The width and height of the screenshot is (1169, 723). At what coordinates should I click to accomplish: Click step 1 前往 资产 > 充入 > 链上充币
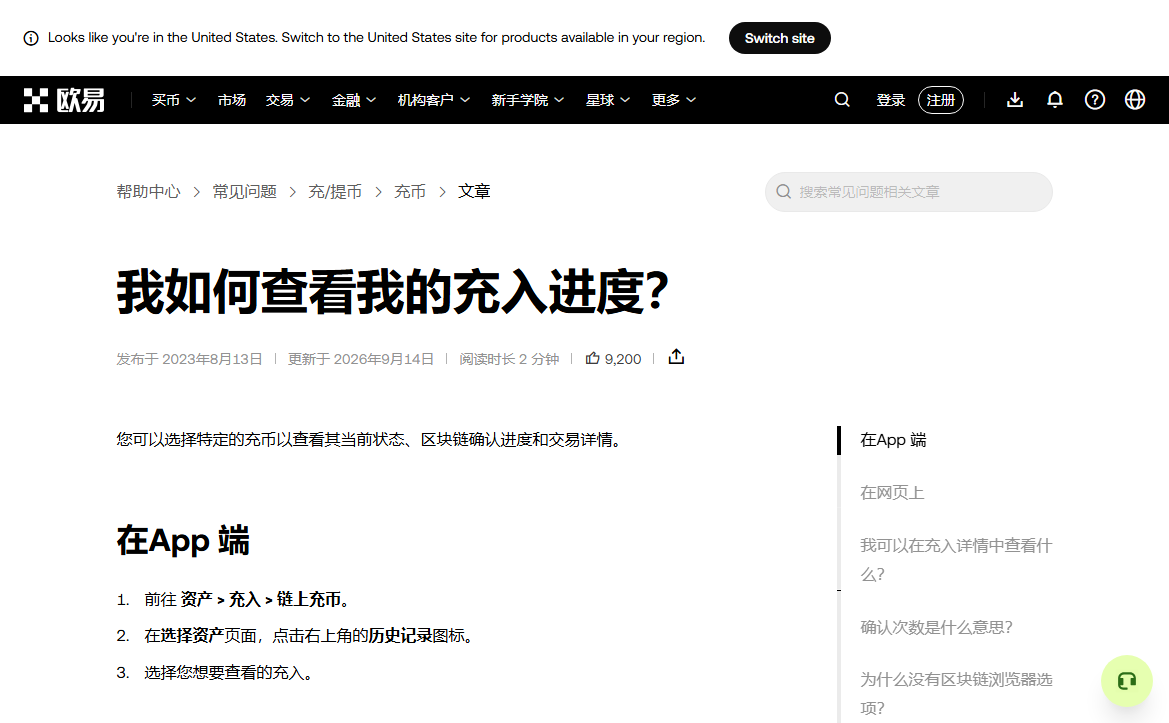[x=247, y=599]
